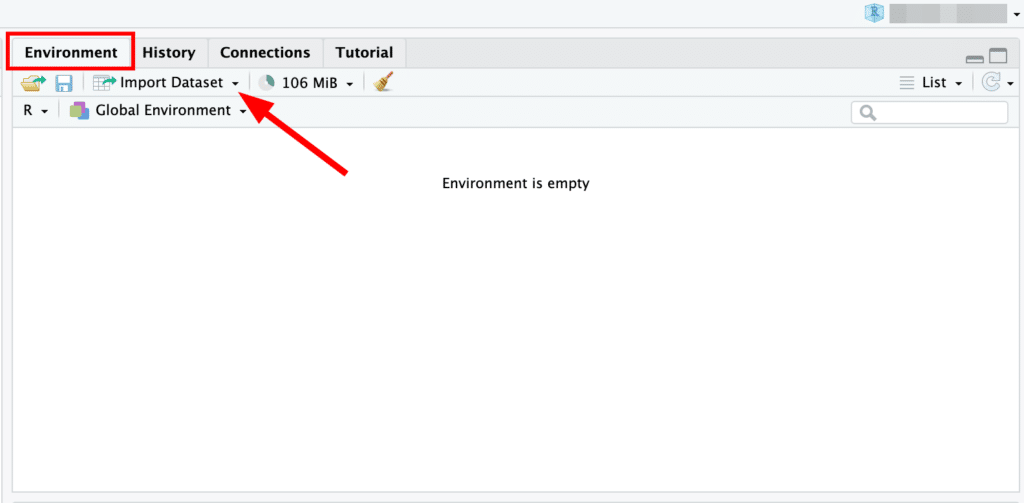The width and height of the screenshot is (1024, 503).
Task: Clear objects with the broom icon
Action: tap(382, 83)
